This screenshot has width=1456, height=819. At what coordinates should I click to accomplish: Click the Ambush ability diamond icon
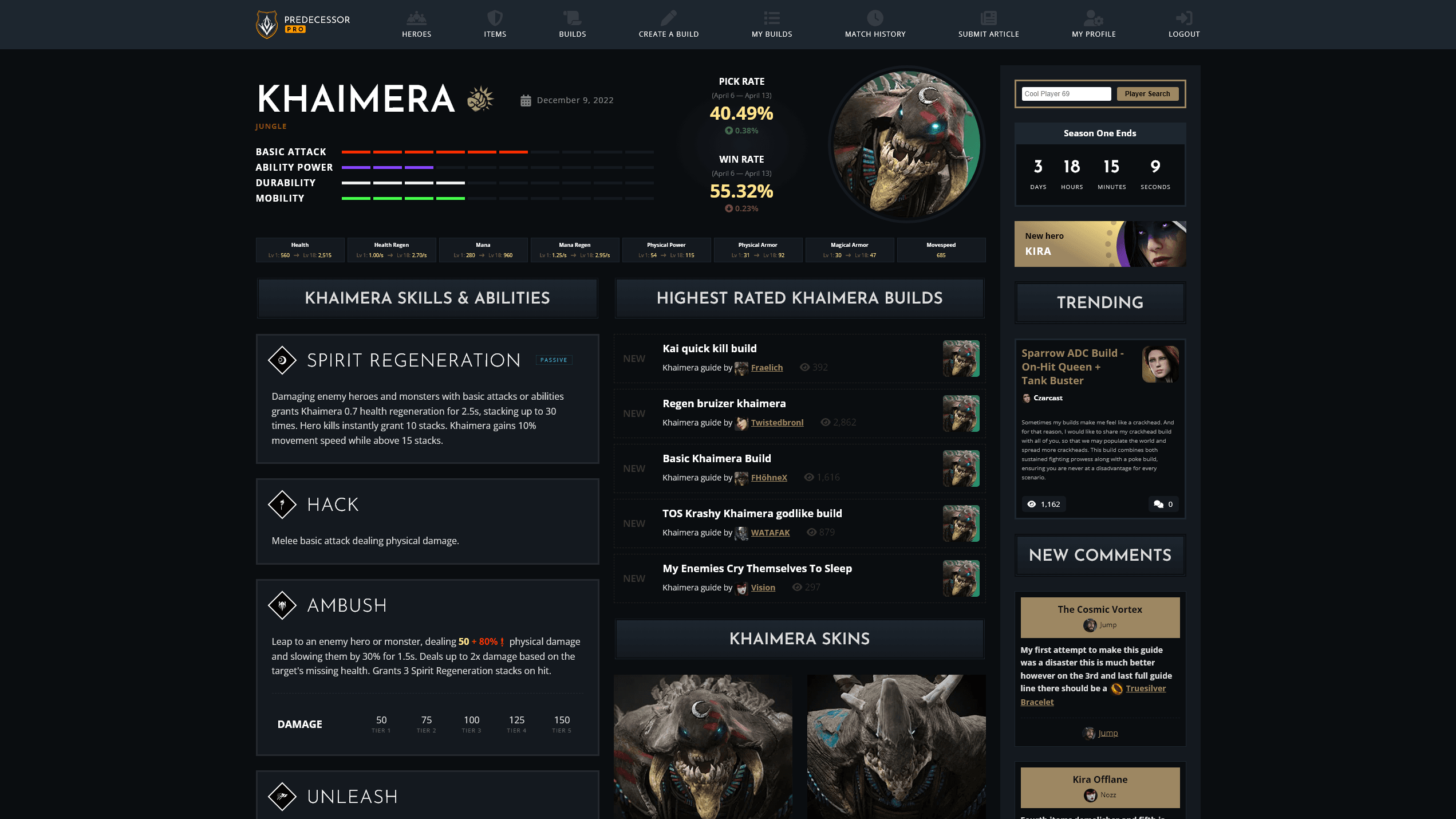pos(282,605)
